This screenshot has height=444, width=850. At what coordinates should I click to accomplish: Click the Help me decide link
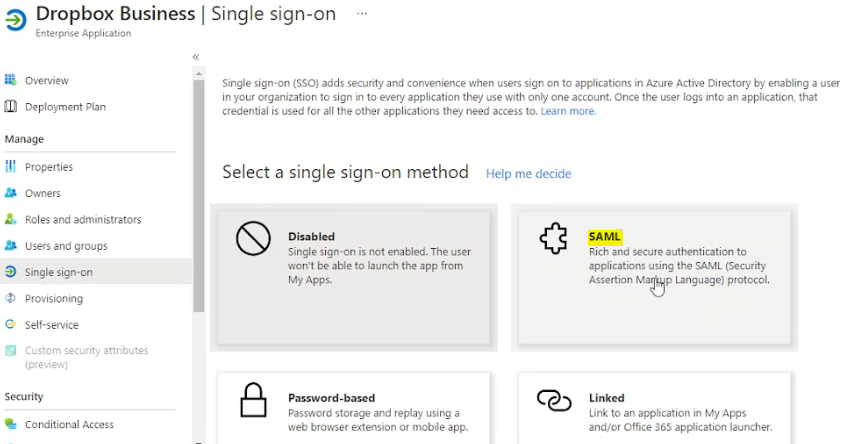(x=528, y=174)
